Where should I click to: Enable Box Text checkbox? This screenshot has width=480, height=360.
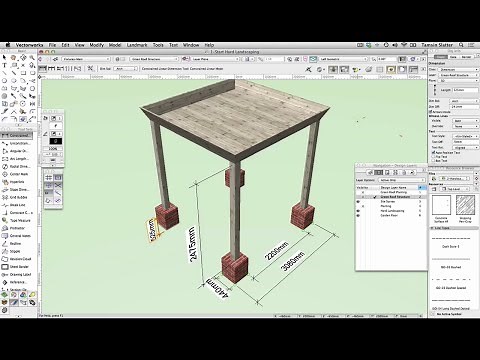pyautogui.click(x=434, y=160)
